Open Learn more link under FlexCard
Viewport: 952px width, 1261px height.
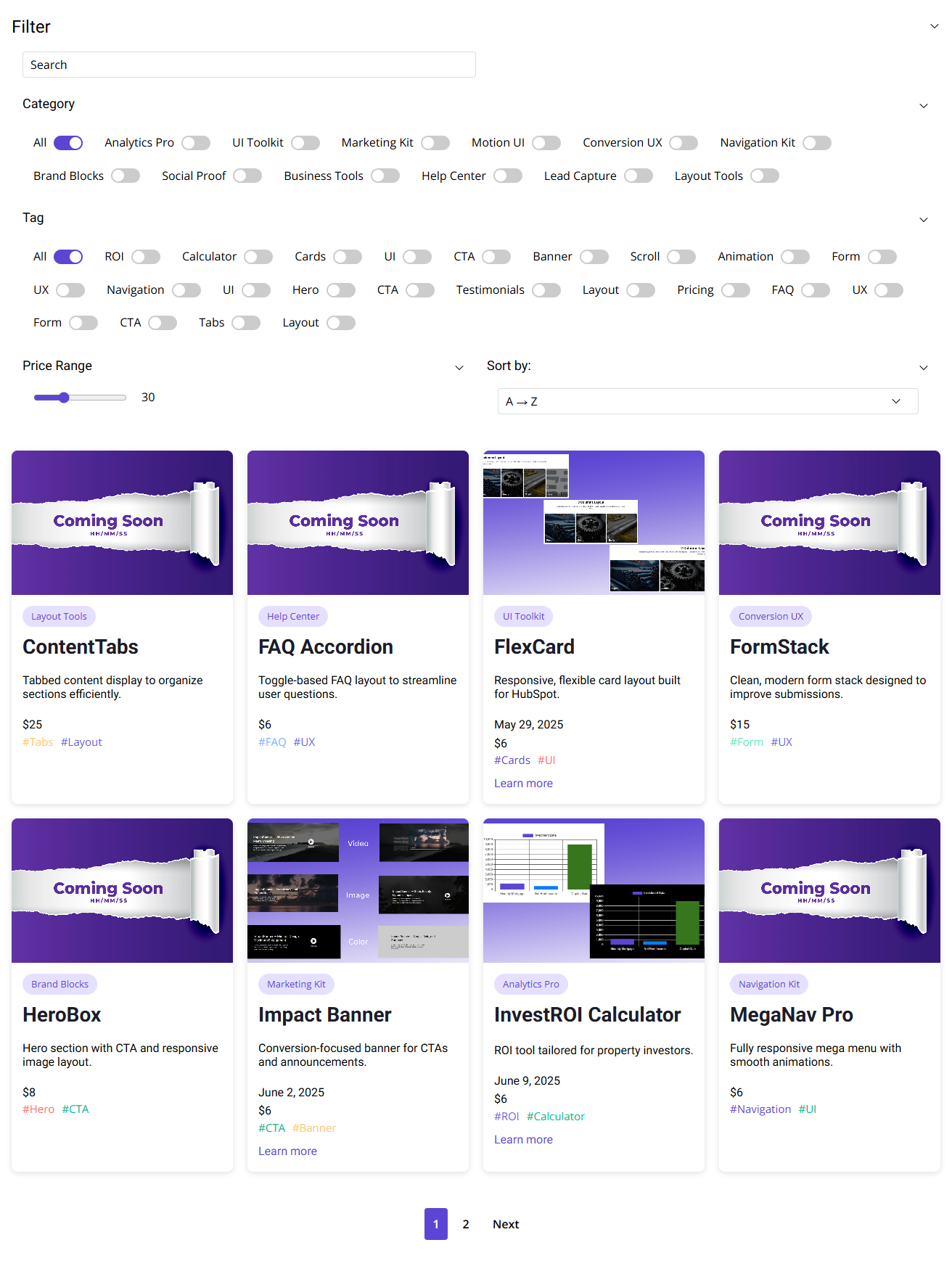point(523,784)
